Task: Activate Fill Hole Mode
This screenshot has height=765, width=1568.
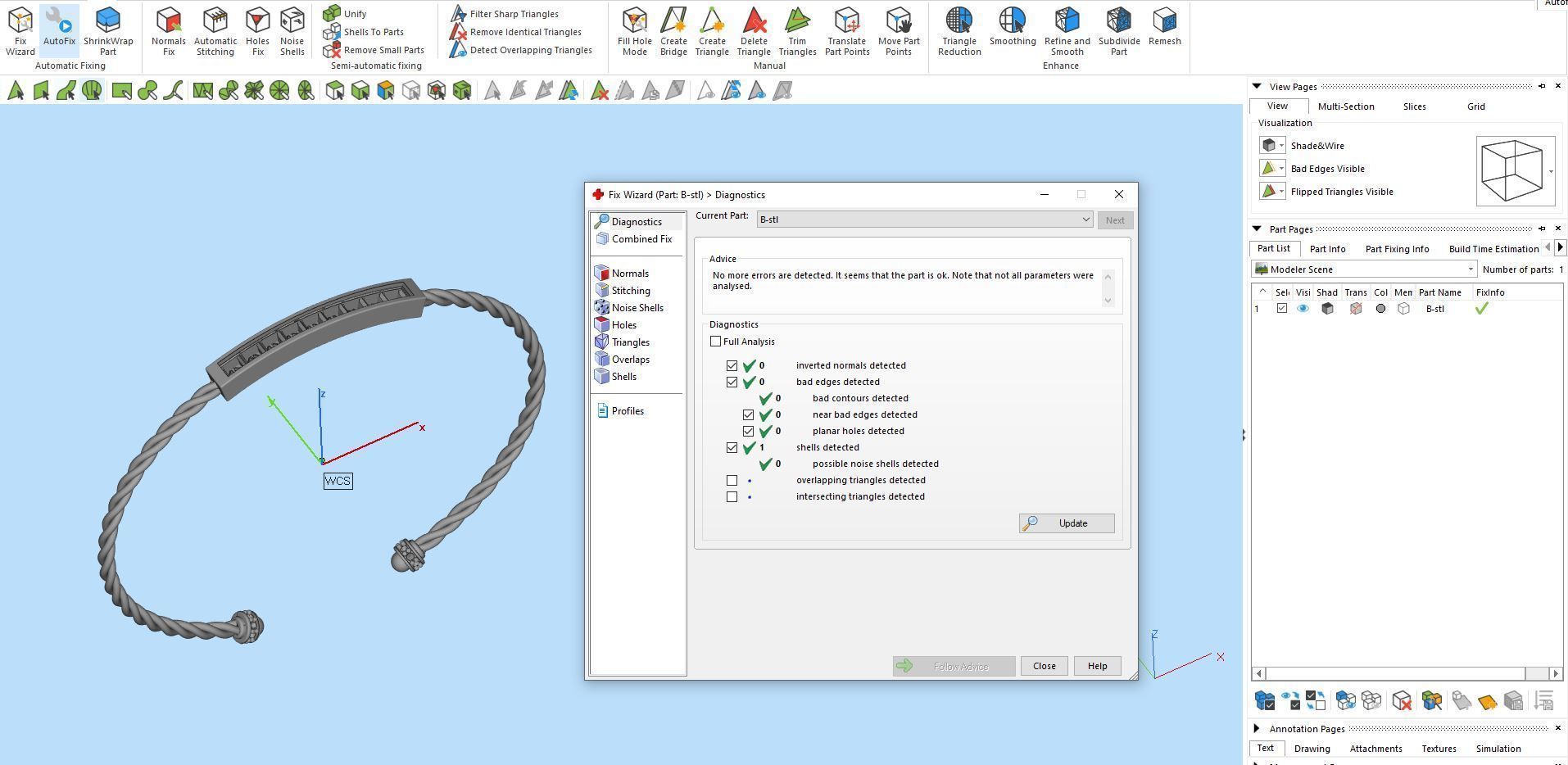Action: point(635,31)
